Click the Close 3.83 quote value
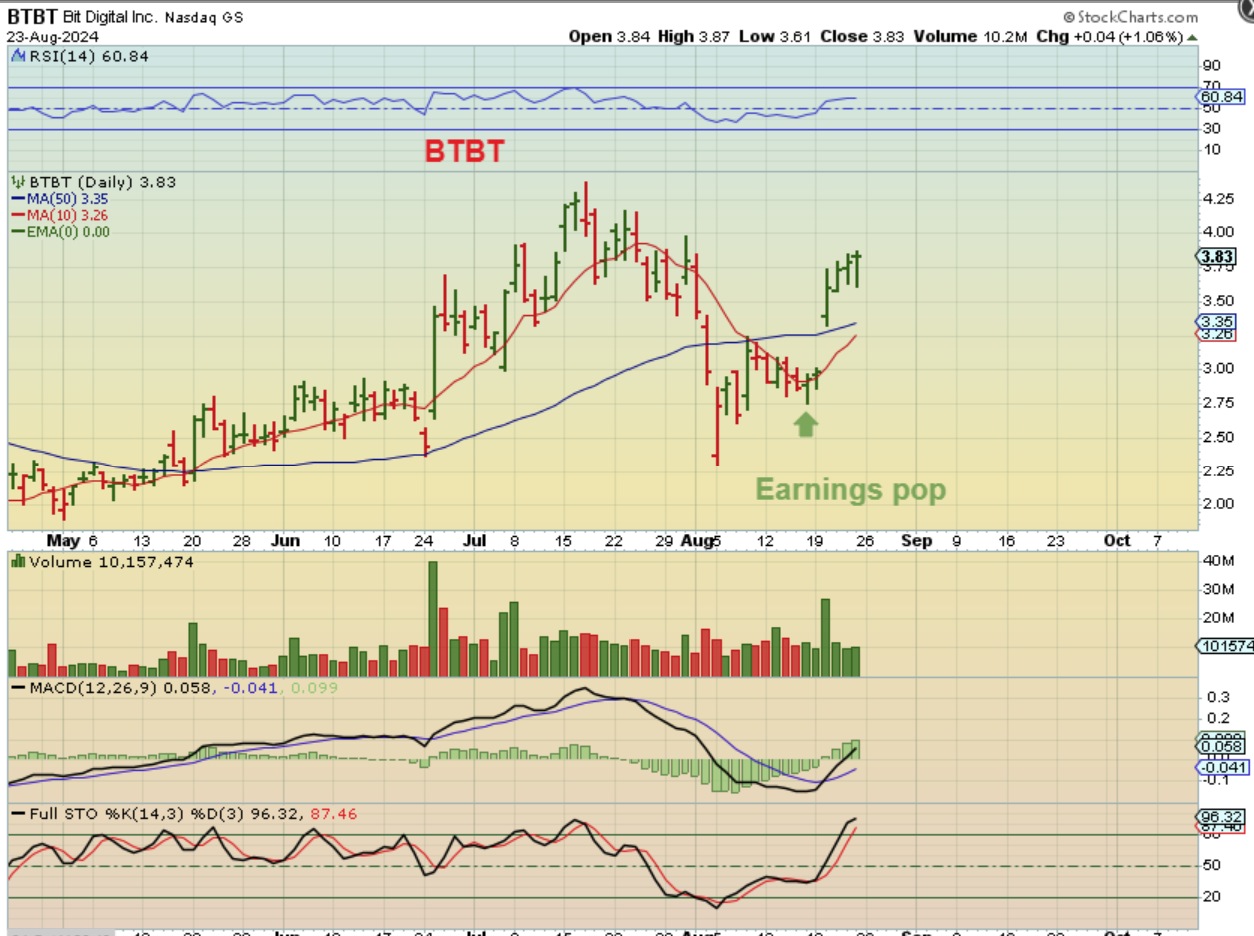This screenshot has width=1254, height=936. (862, 36)
